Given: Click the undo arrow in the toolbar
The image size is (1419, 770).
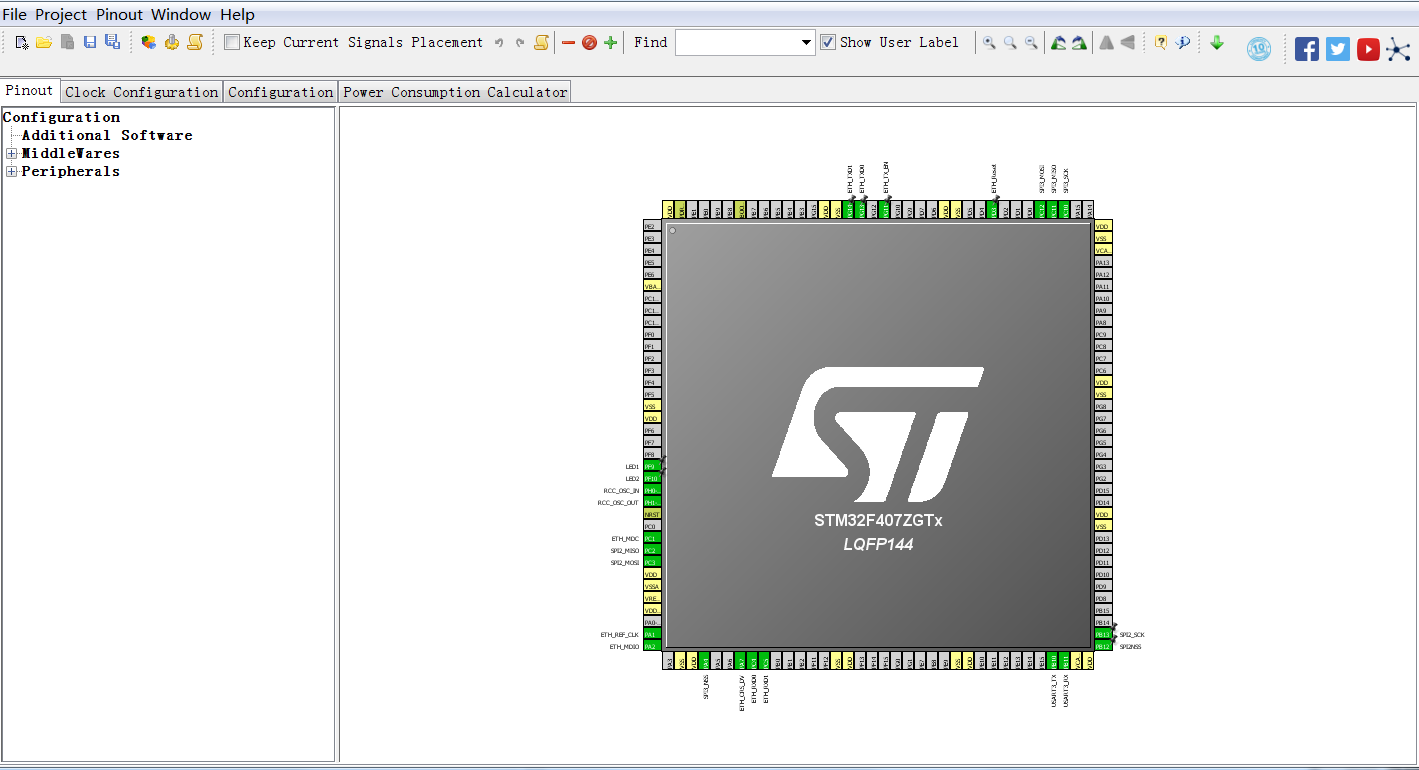Looking at the screenshot, I should pyautogui.click(x=499, y=42).
